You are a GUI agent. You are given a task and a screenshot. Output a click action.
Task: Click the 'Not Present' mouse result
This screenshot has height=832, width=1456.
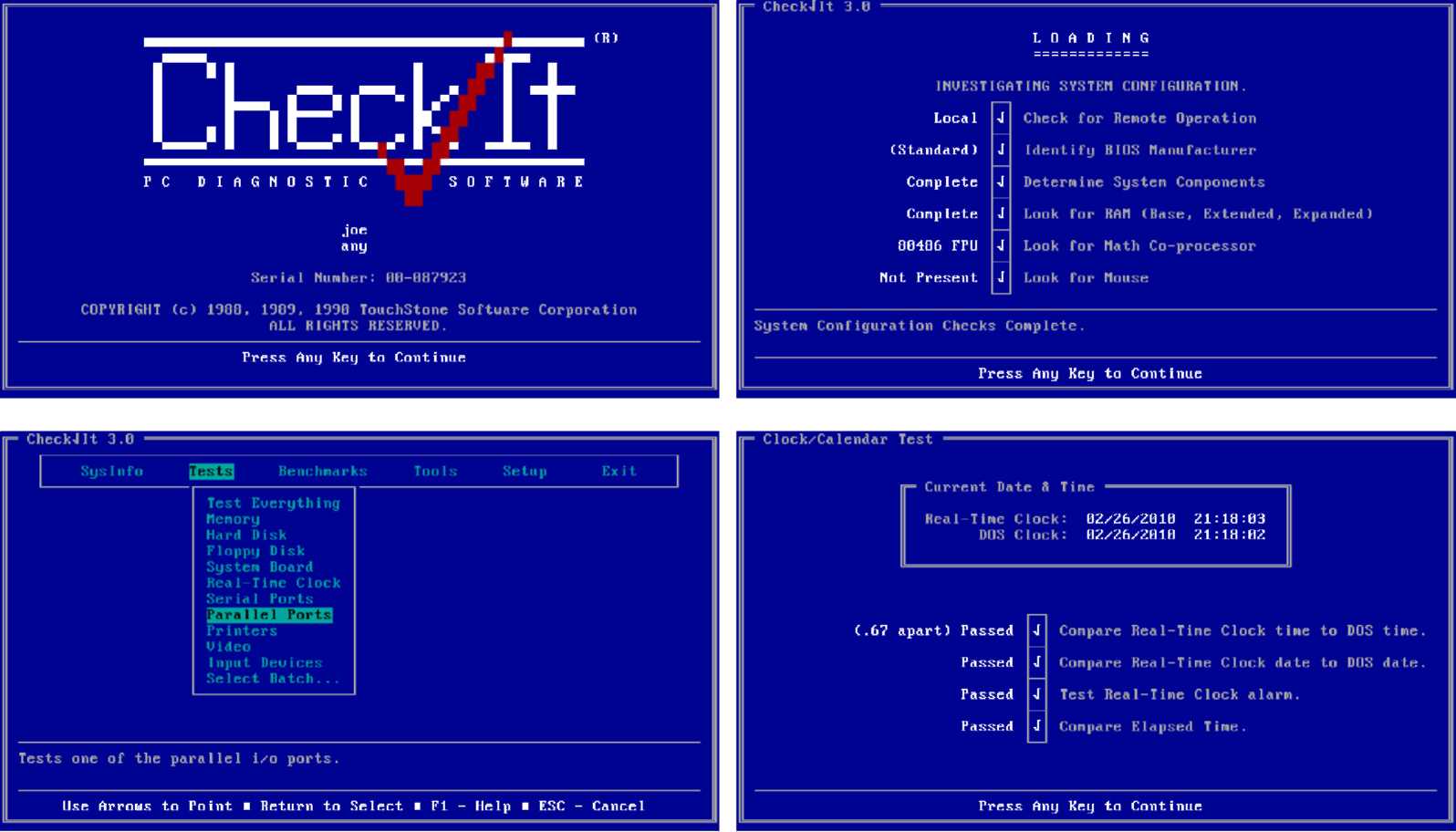[x=929, y=277]
